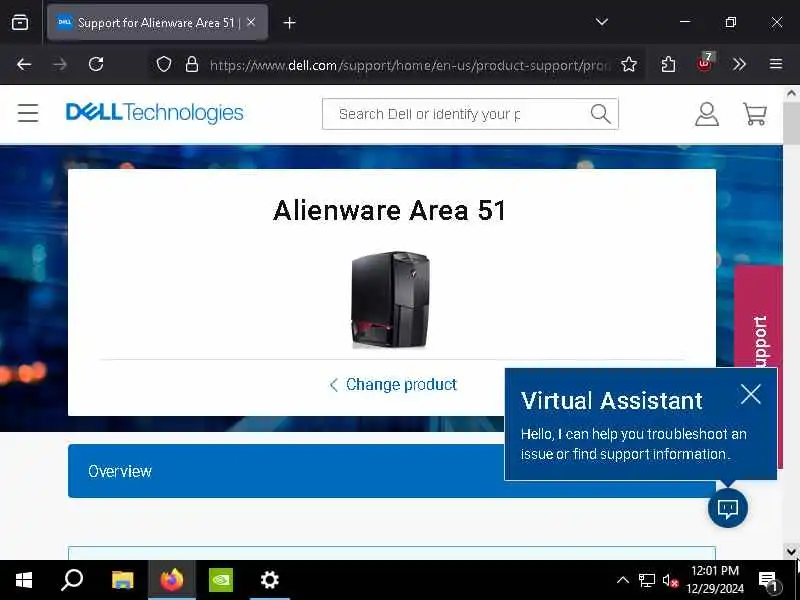View site security padlock information
Screen dimensions: 800x600
192,64
